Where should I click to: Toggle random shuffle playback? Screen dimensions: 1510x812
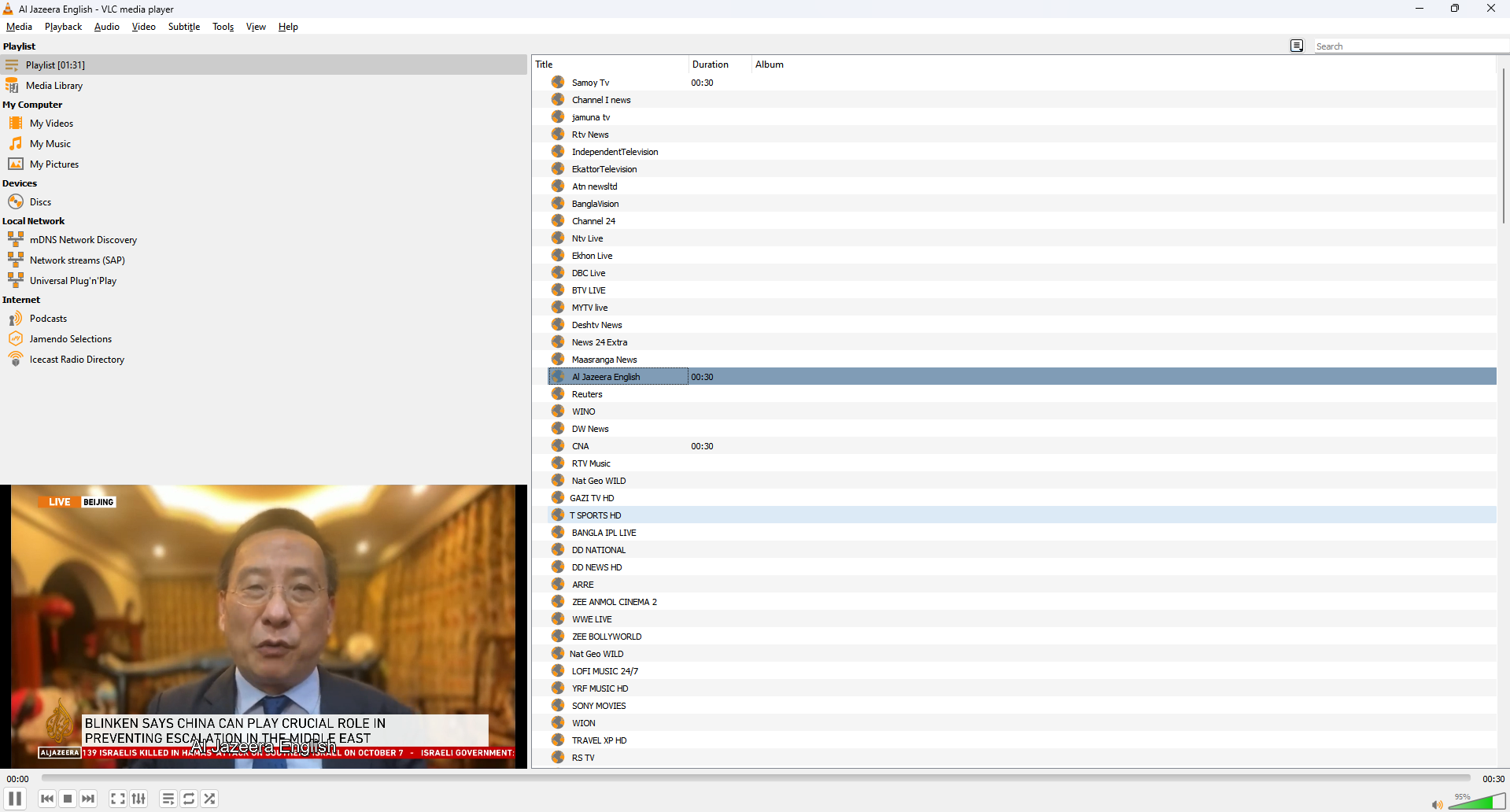pos(209,799)
